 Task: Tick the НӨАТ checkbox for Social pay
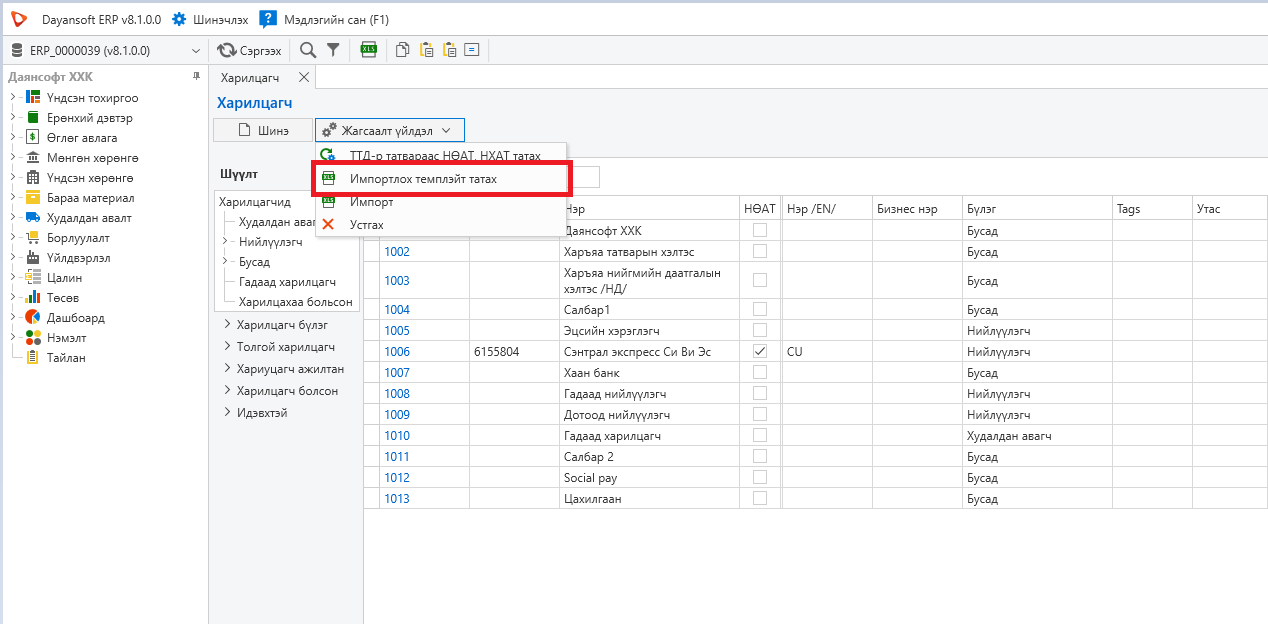point(760,477)
